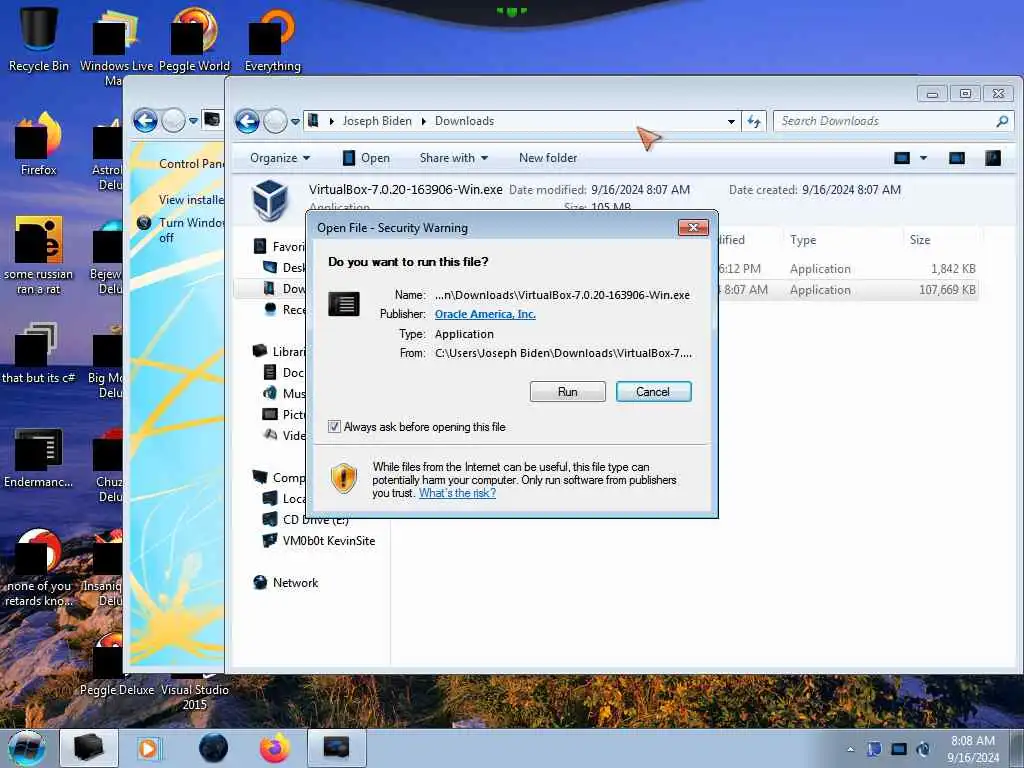
Task: Refresh the Downloads folder view
Action: tap(754, 121)
